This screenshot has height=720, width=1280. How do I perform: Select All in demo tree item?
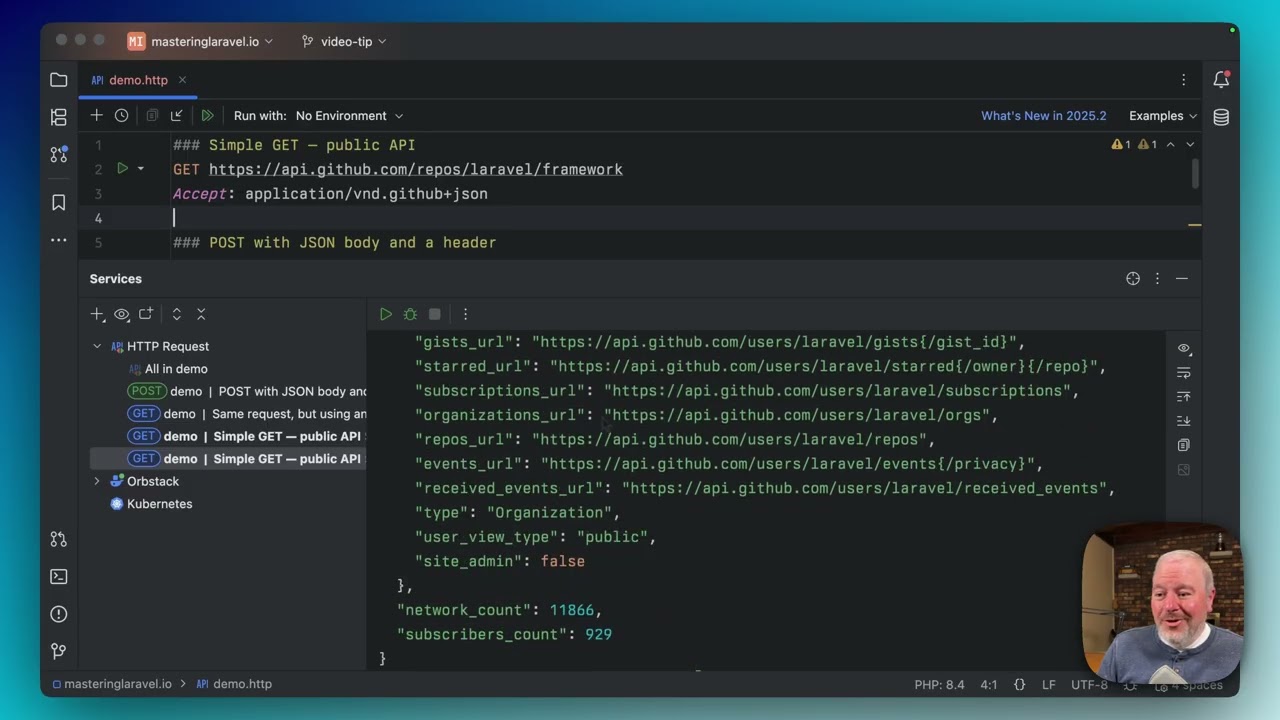(167, 369)
